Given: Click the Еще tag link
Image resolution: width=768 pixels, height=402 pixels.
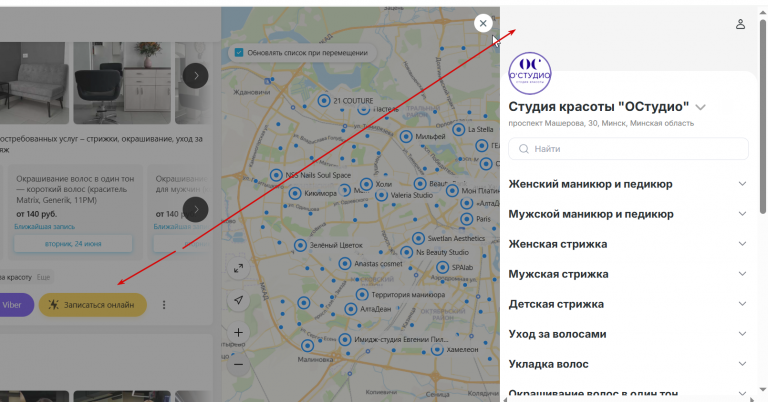Looking at the screenshot, I should coord(43,277).
